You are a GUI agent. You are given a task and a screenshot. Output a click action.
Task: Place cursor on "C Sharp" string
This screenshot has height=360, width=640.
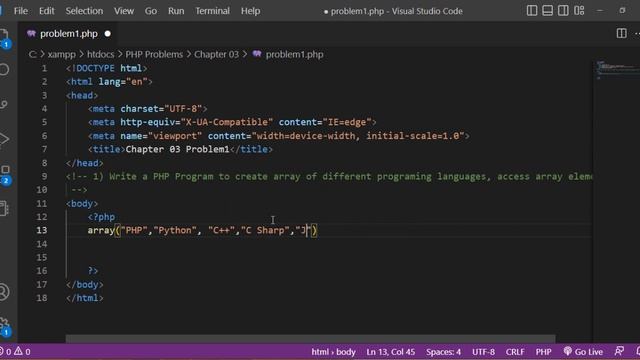[x=265, y=230]
